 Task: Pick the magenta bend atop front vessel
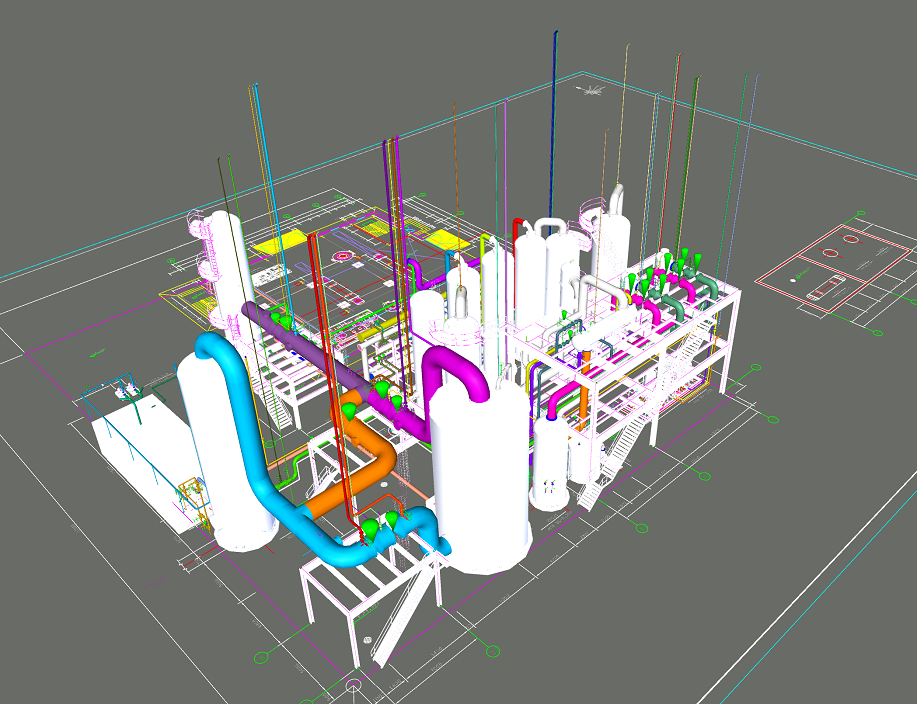[x=453, y=364]
